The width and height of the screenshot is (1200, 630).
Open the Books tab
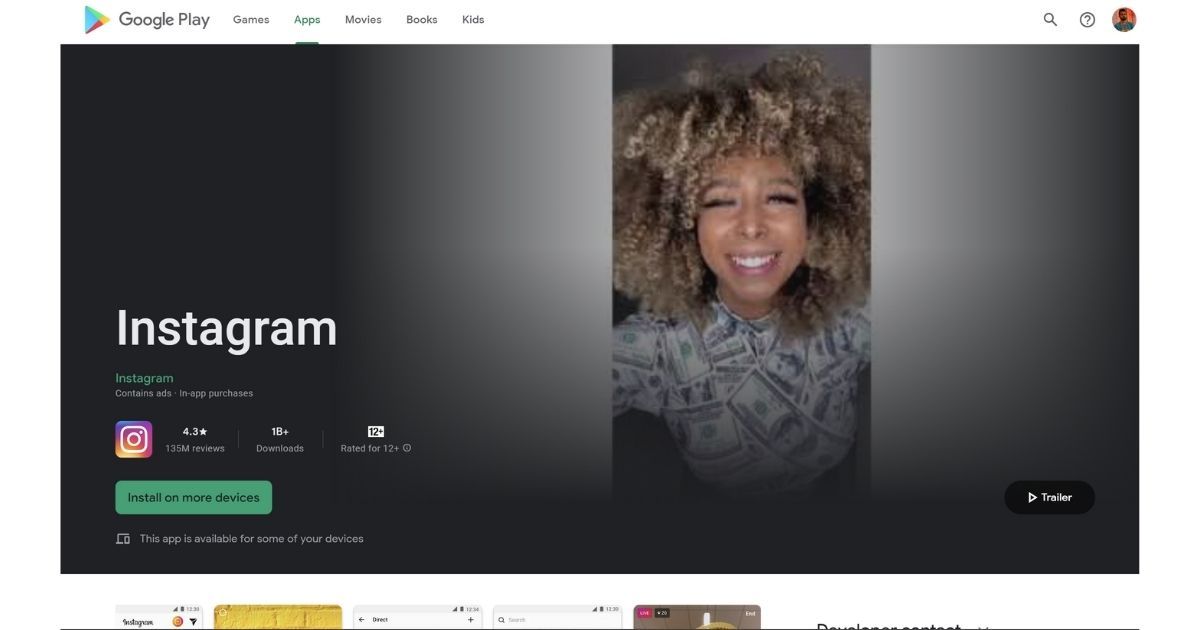pos(422,20)
